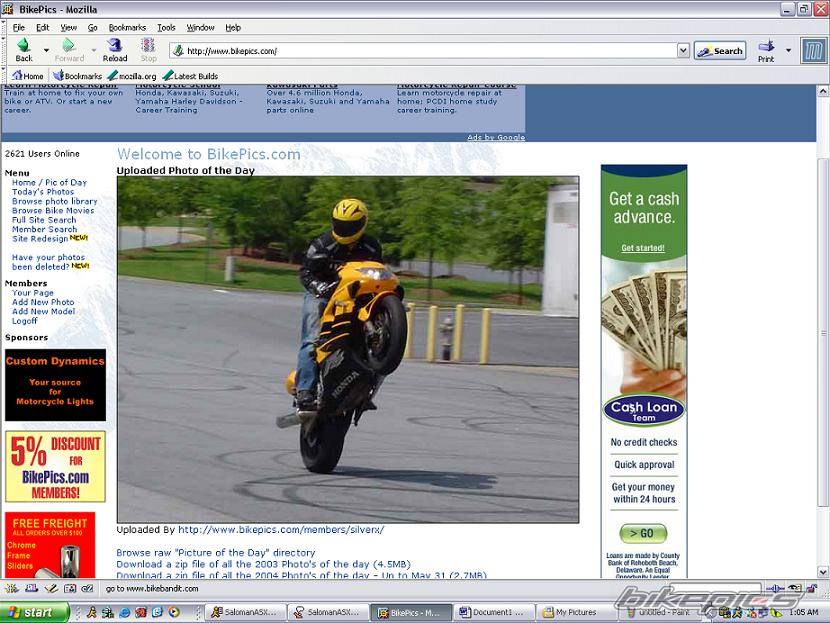Open Composer from status bar pen icon
This screenshot has width=830, height=623.
click(51, 588)
